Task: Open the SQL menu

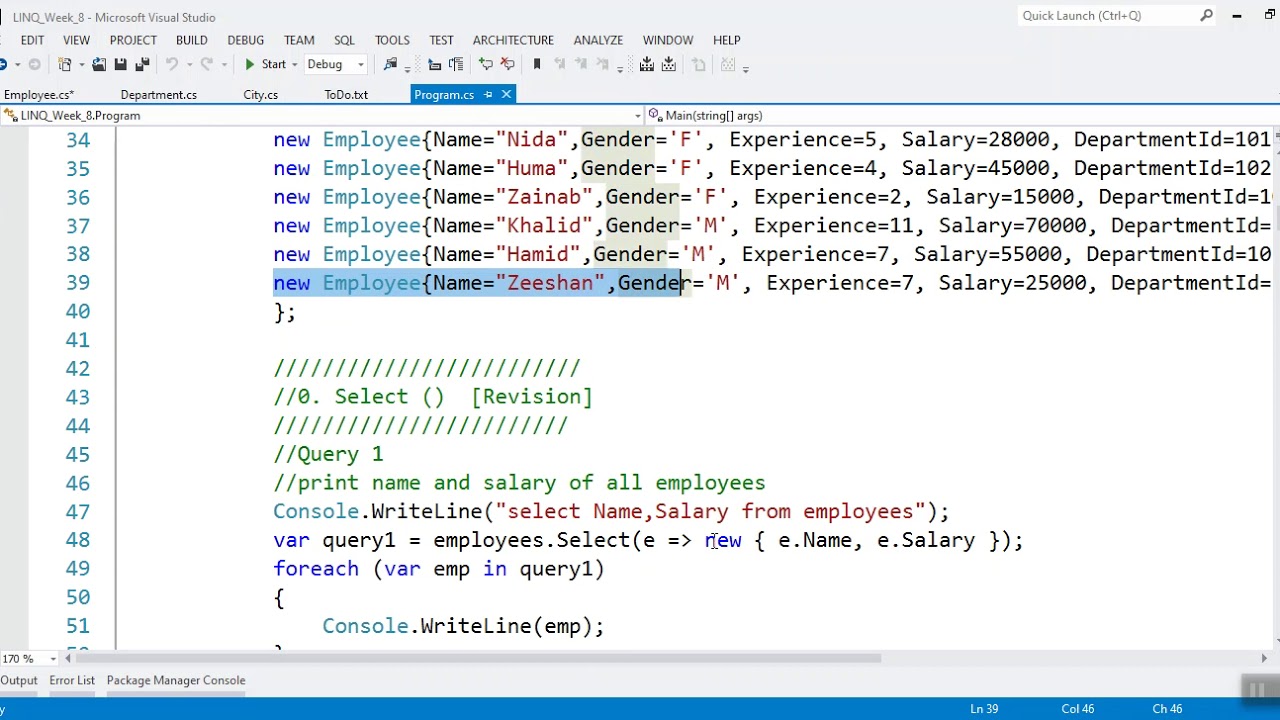Action: (344, 40)
